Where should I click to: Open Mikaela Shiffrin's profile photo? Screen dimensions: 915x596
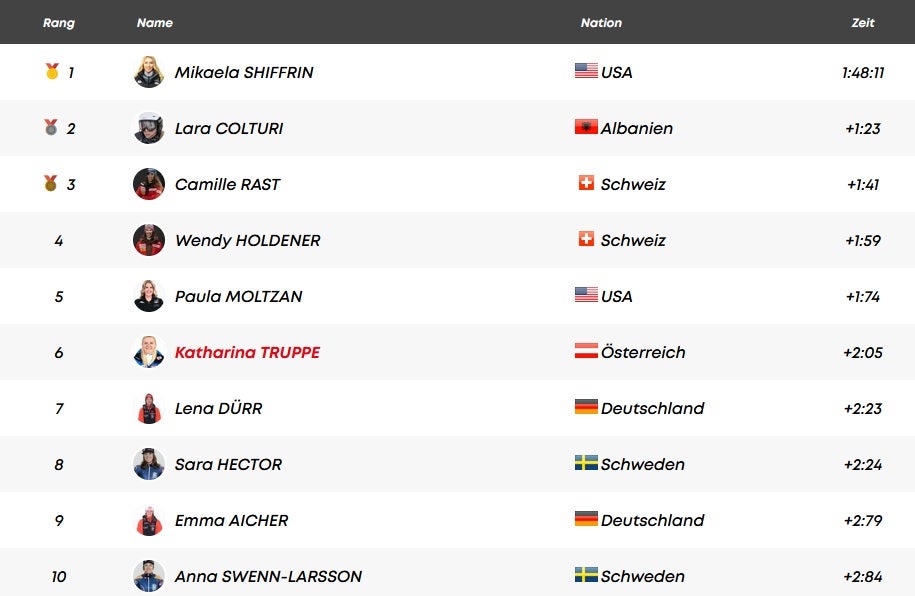pos(149,72)
